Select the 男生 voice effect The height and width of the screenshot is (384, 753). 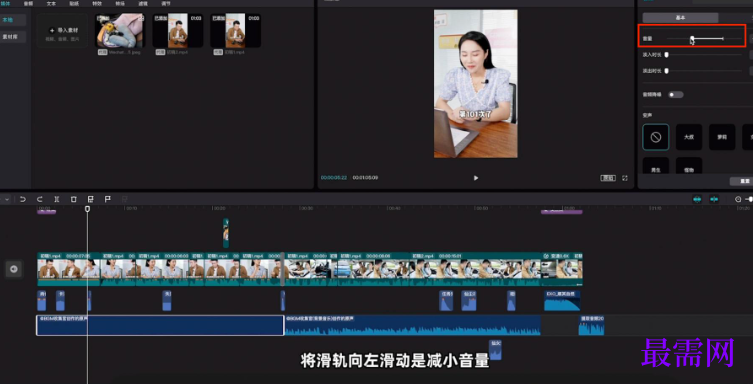pos(656,166)
